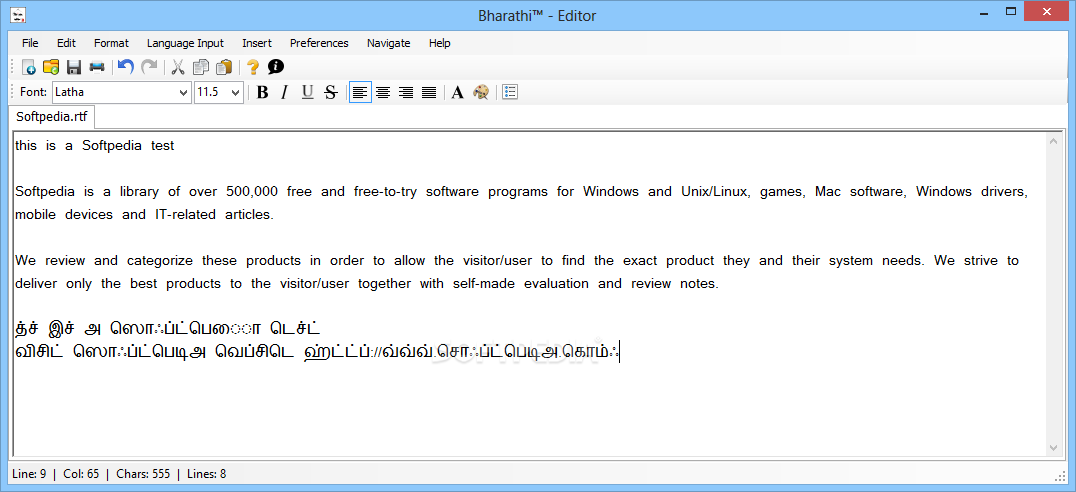The height and width of the screenshot is (492, 1076).
Task: Toggle underline formatting
Action: coord(307,92)
